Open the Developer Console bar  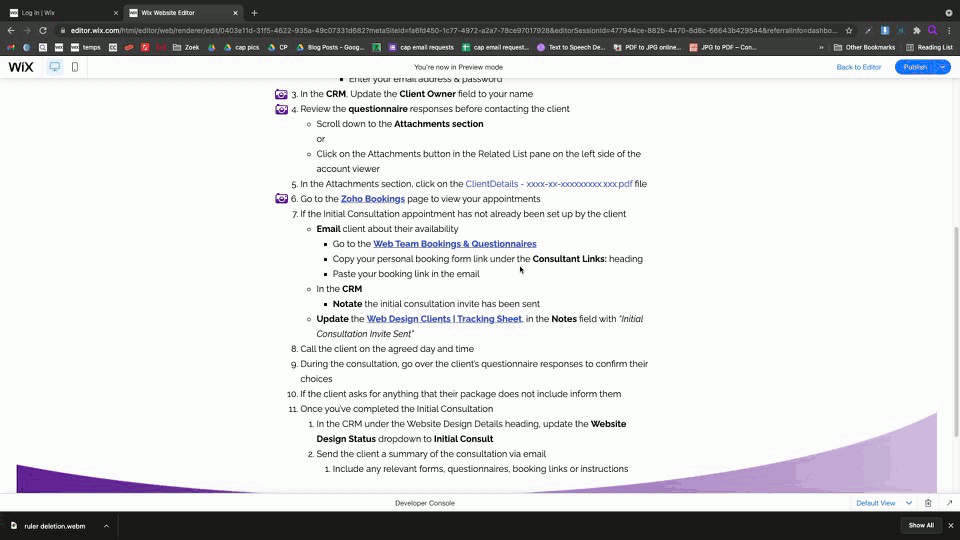pyautogui.click(x=424, y=503)
